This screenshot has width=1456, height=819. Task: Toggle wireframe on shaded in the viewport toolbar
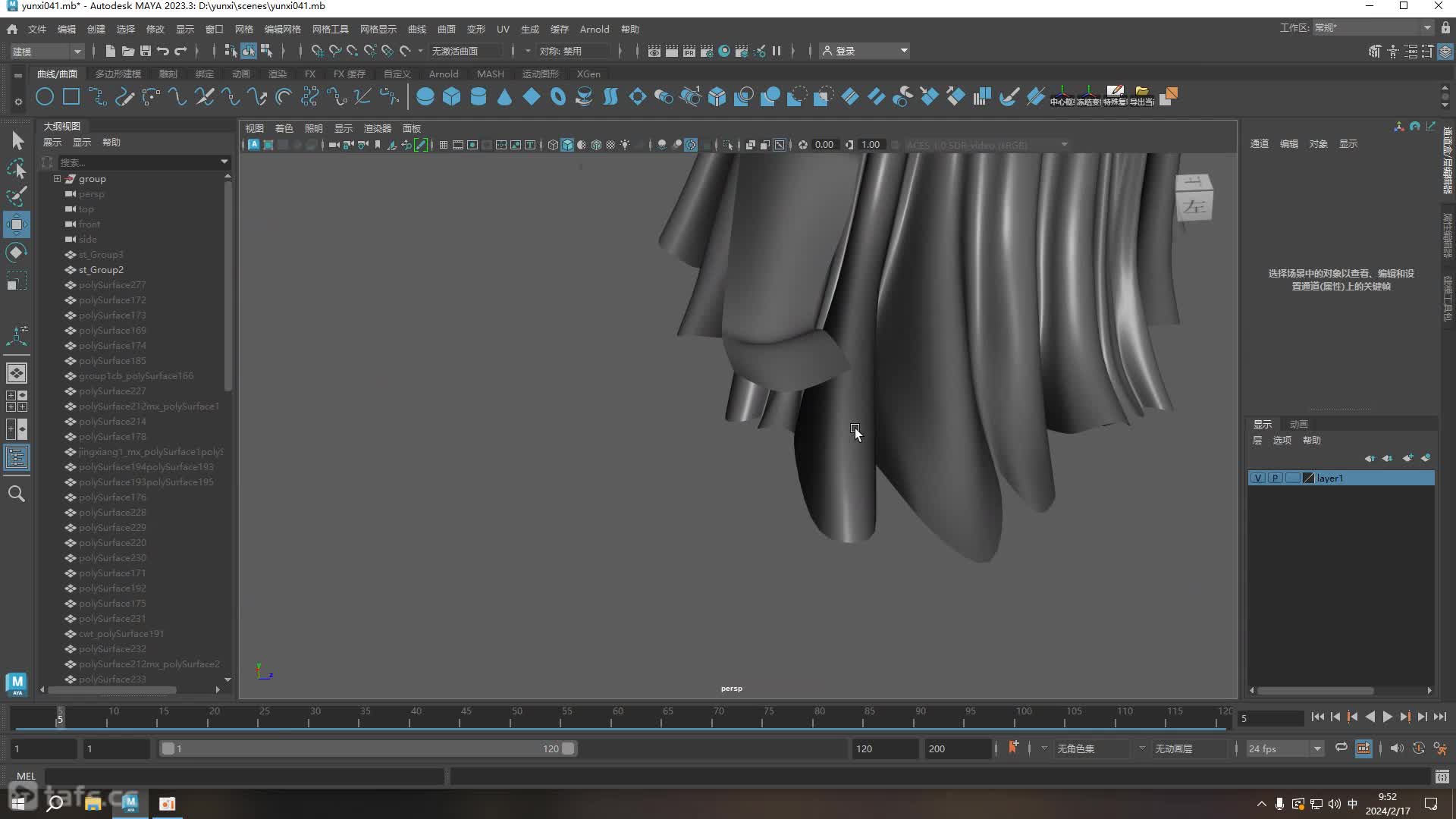596,145
